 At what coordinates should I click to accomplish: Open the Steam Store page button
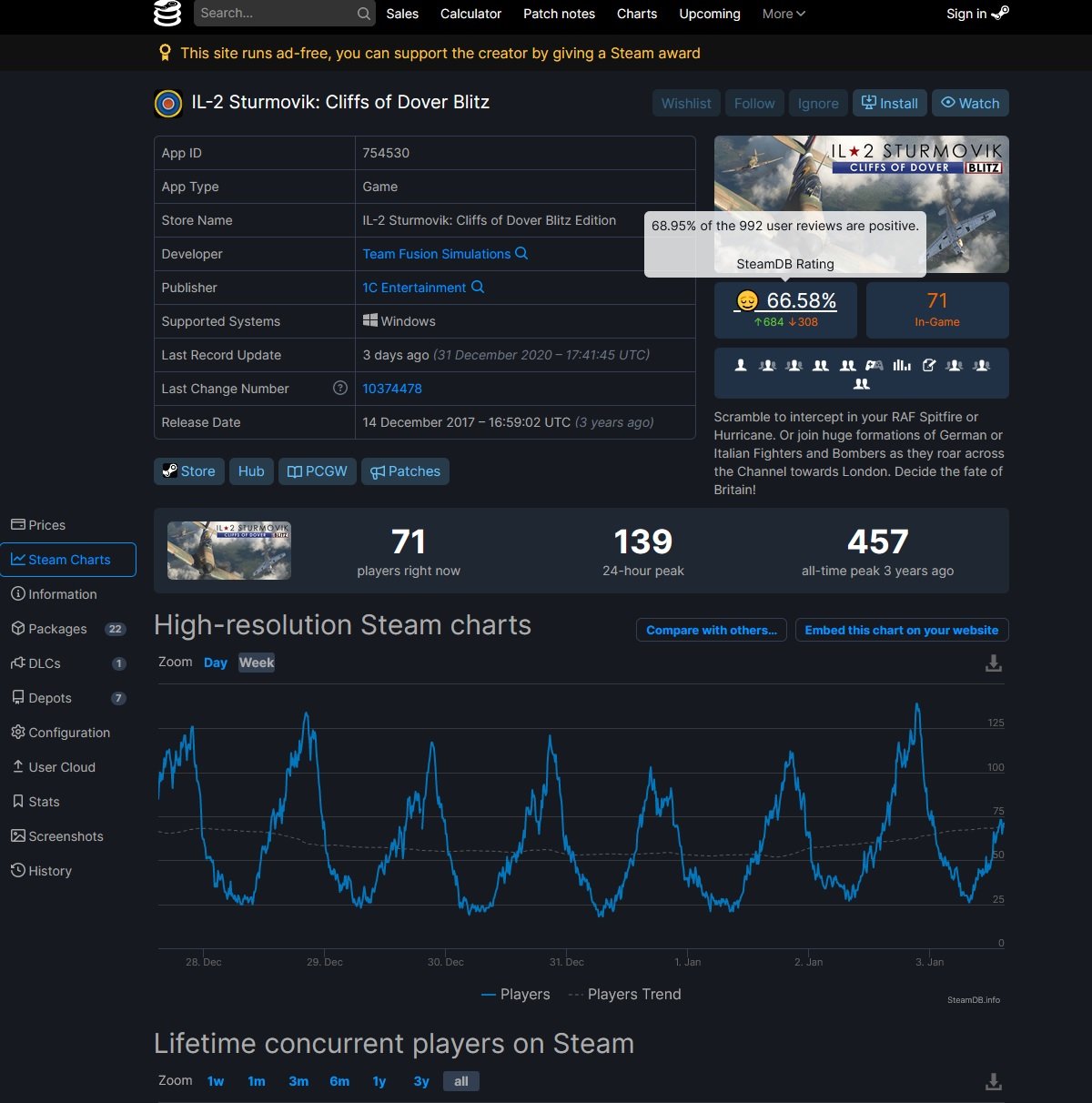(x=189, y=471)
